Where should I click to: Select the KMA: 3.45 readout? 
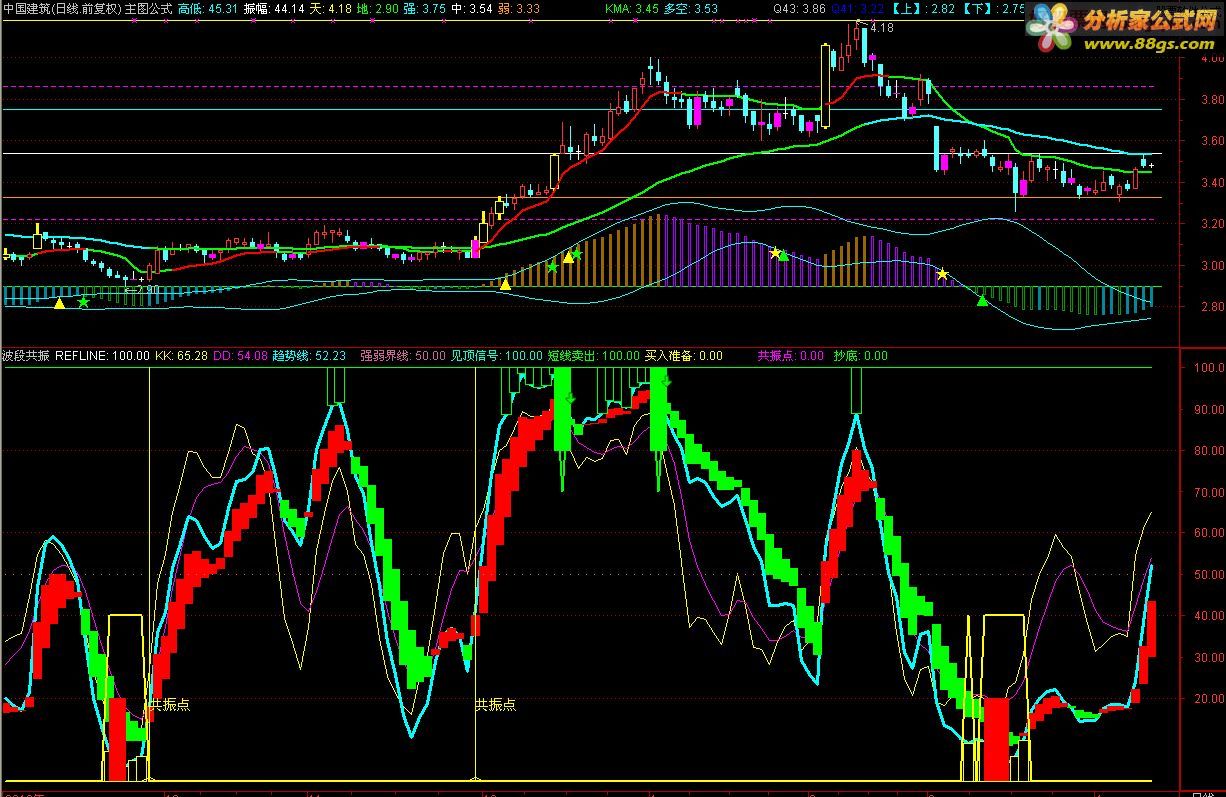click(632, 8)
